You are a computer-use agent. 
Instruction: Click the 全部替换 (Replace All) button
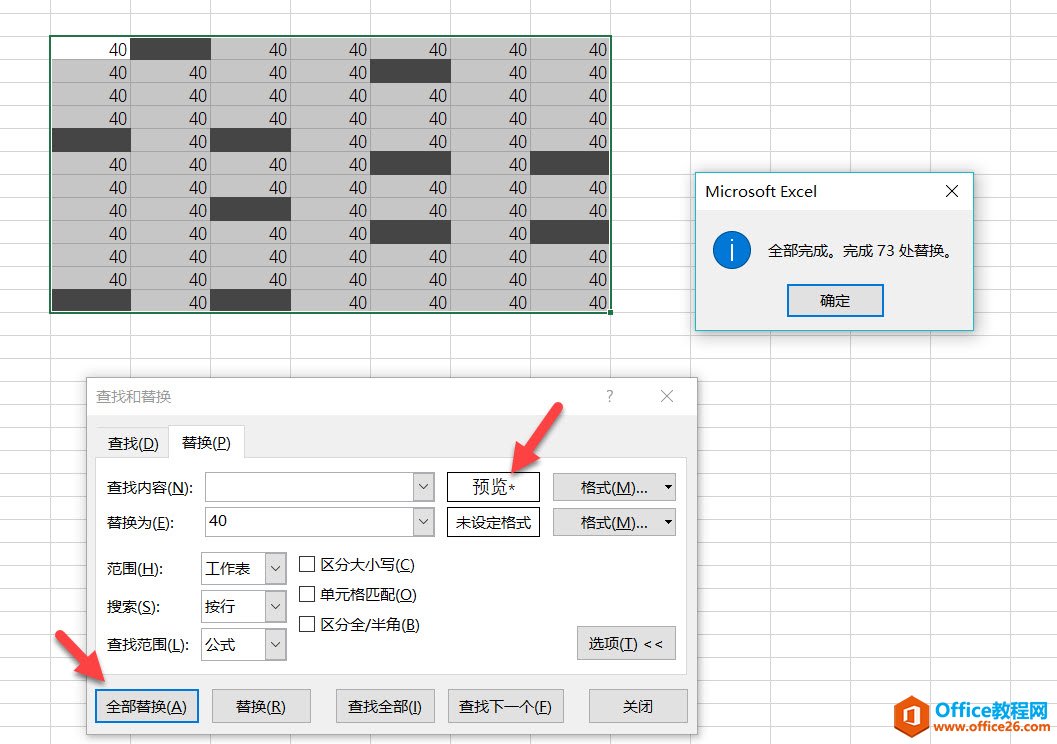(x=147, y=706)
